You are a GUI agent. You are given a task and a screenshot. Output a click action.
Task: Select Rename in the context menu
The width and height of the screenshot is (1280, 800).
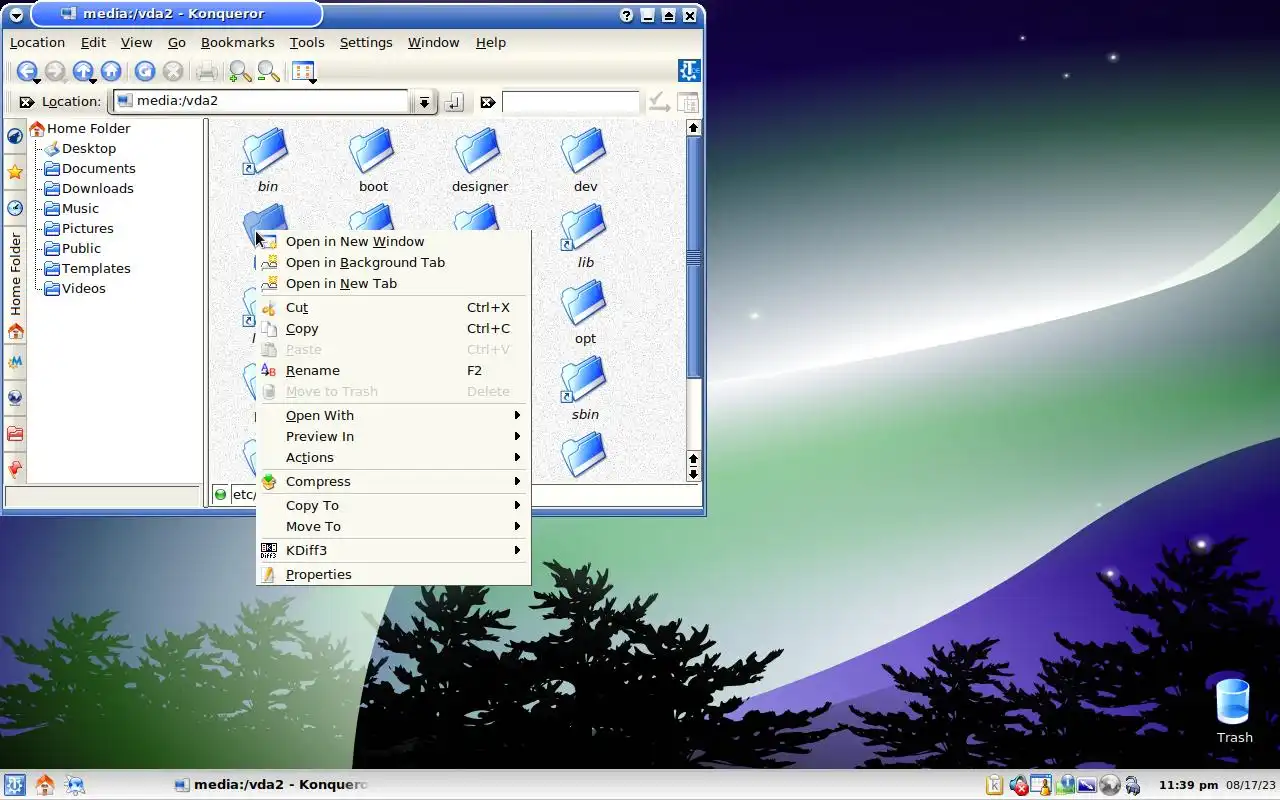392,370
